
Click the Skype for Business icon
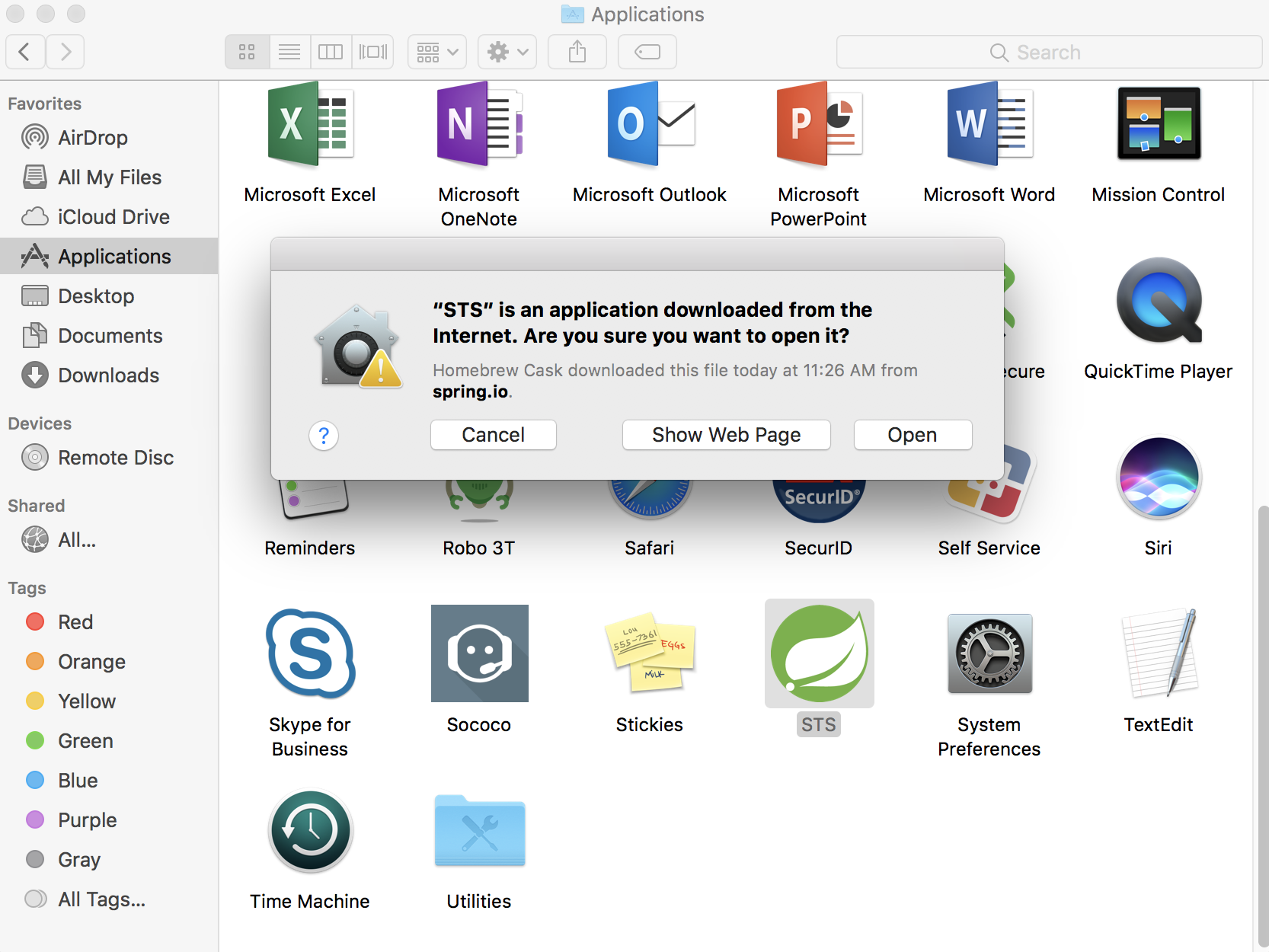[310, 653]
